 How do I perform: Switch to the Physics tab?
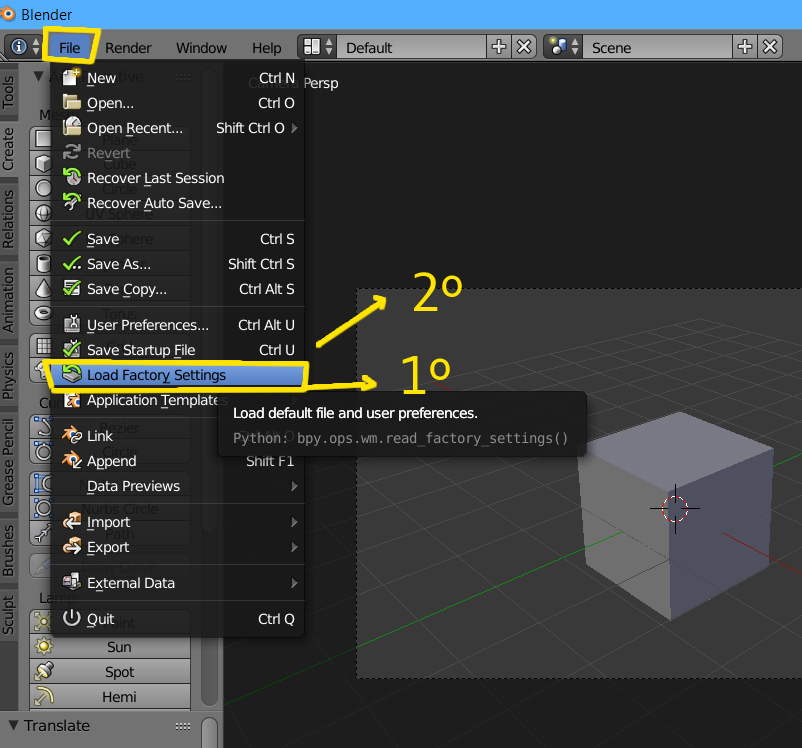[9, 375]
